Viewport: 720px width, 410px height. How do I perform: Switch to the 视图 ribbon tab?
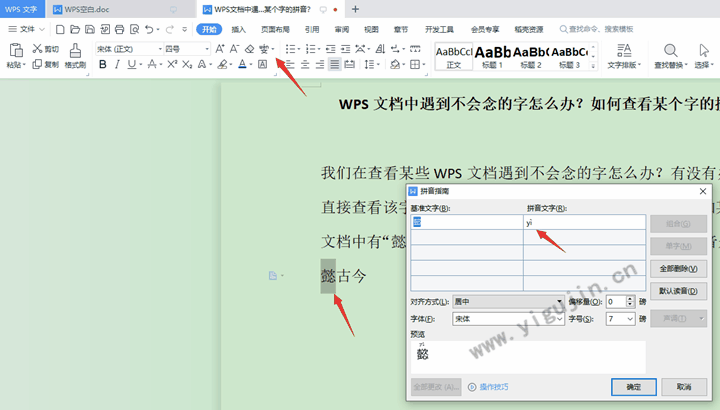coord(371,29)
